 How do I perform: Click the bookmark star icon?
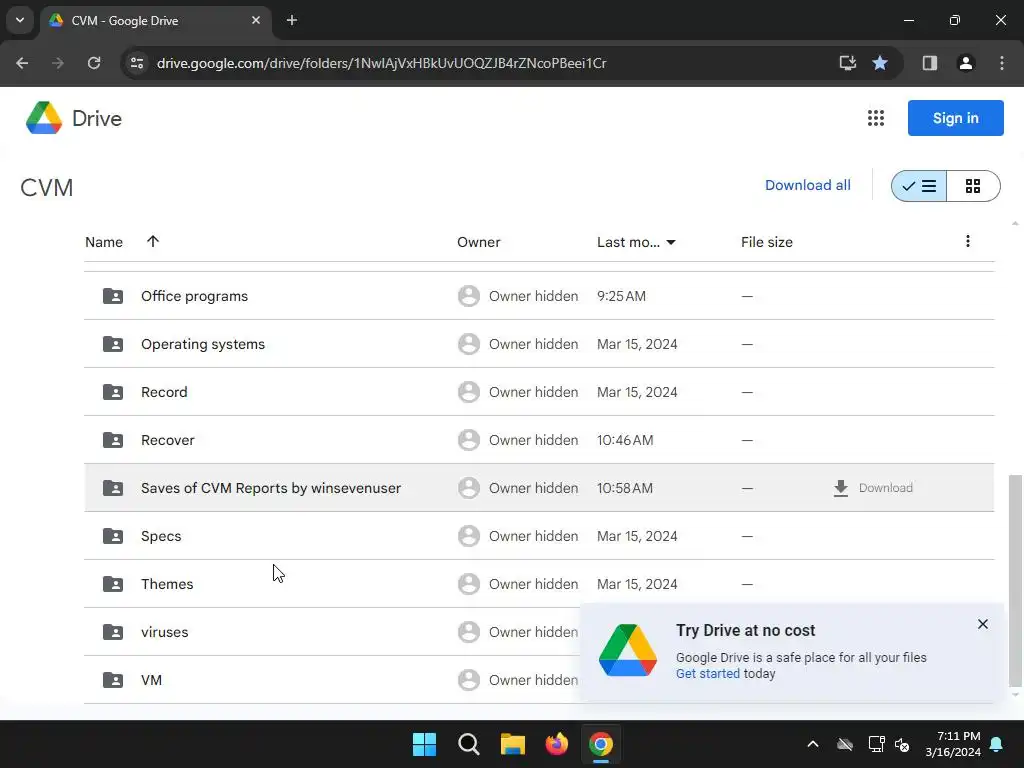(880, 63)
